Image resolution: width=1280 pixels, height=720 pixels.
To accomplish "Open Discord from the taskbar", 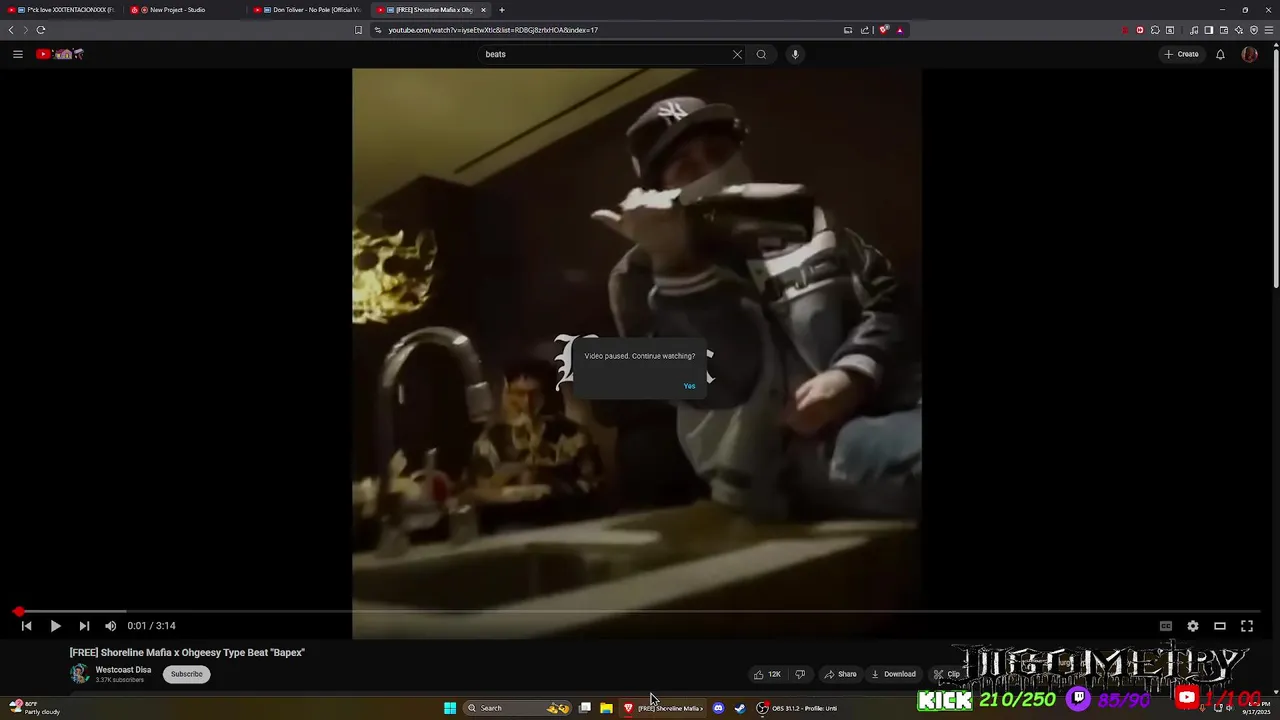I will tap(718, 708).
